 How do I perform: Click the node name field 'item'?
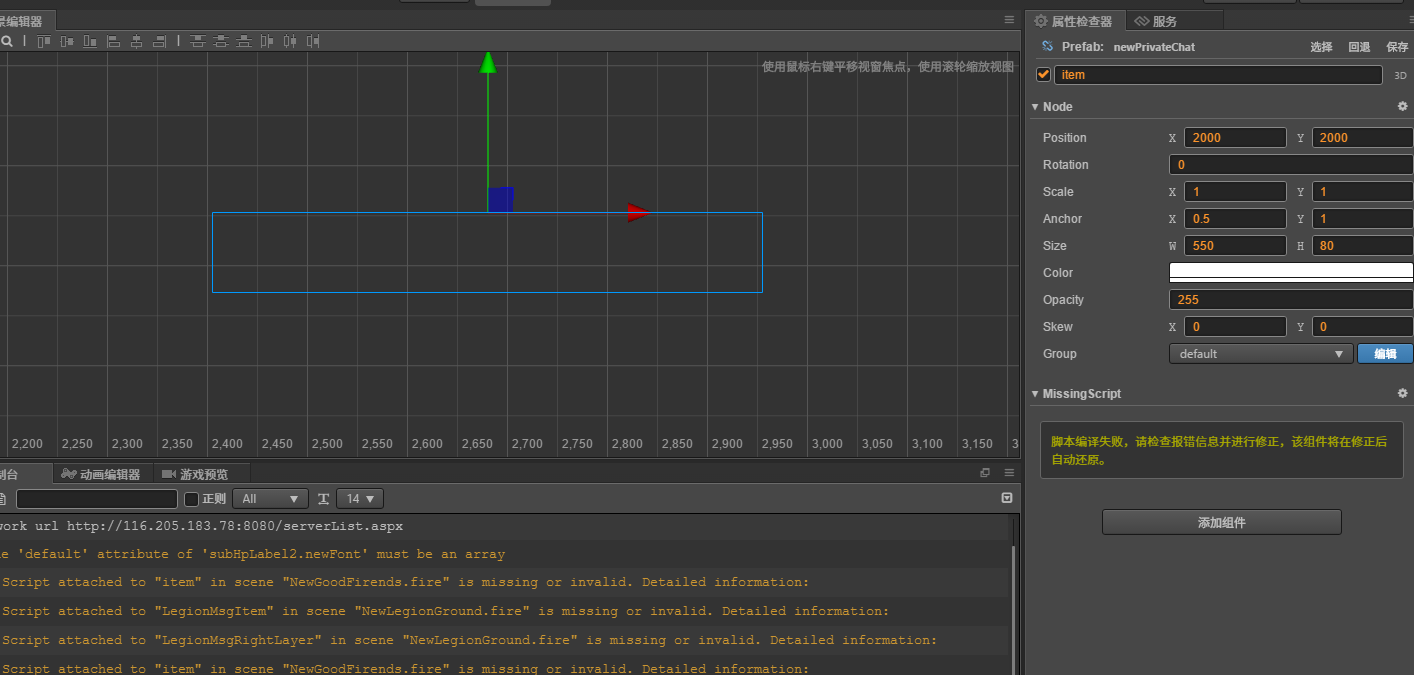click(x=1218, y=75)
